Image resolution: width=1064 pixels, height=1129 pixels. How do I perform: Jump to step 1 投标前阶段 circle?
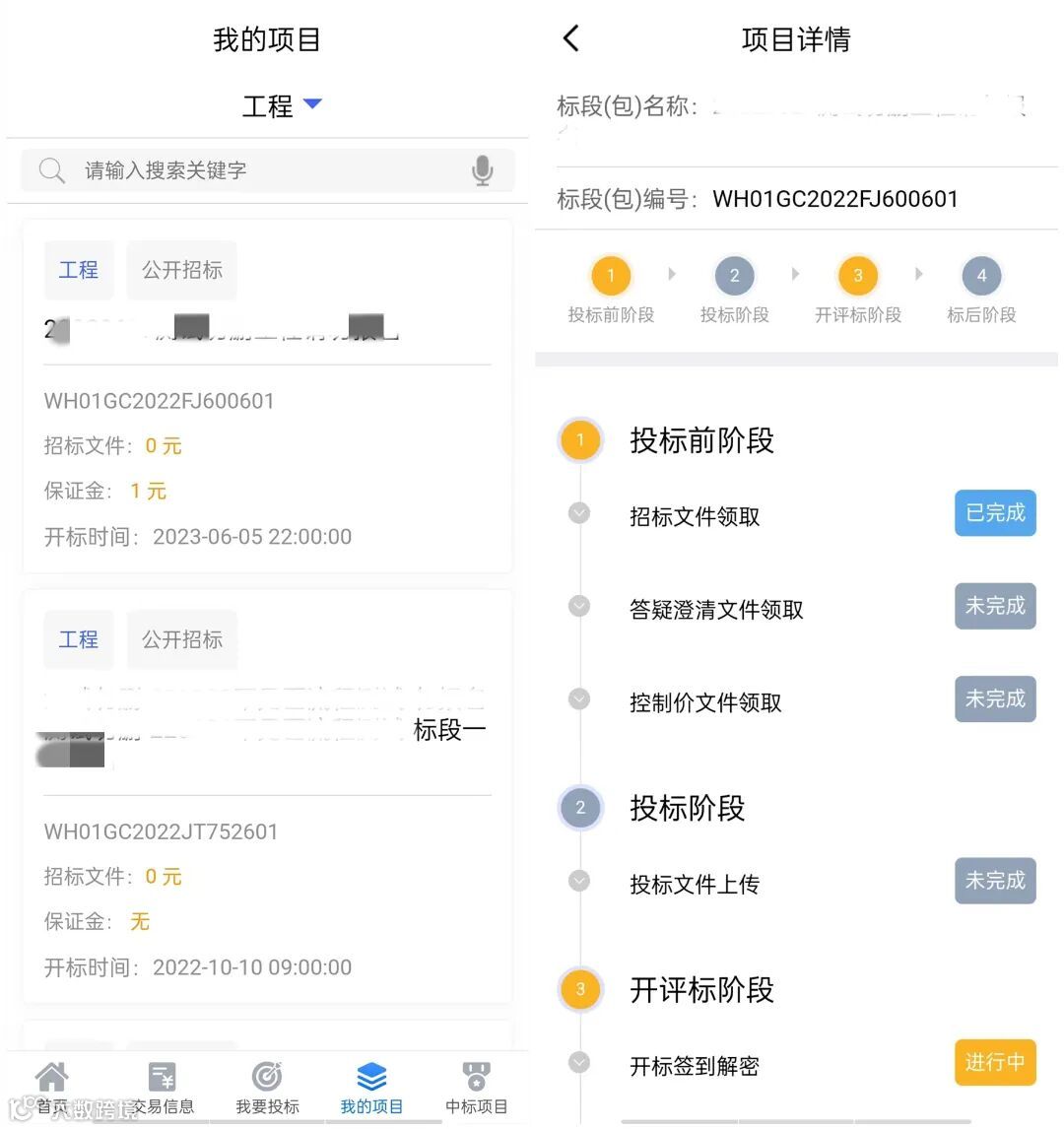(x=611, y=277)
